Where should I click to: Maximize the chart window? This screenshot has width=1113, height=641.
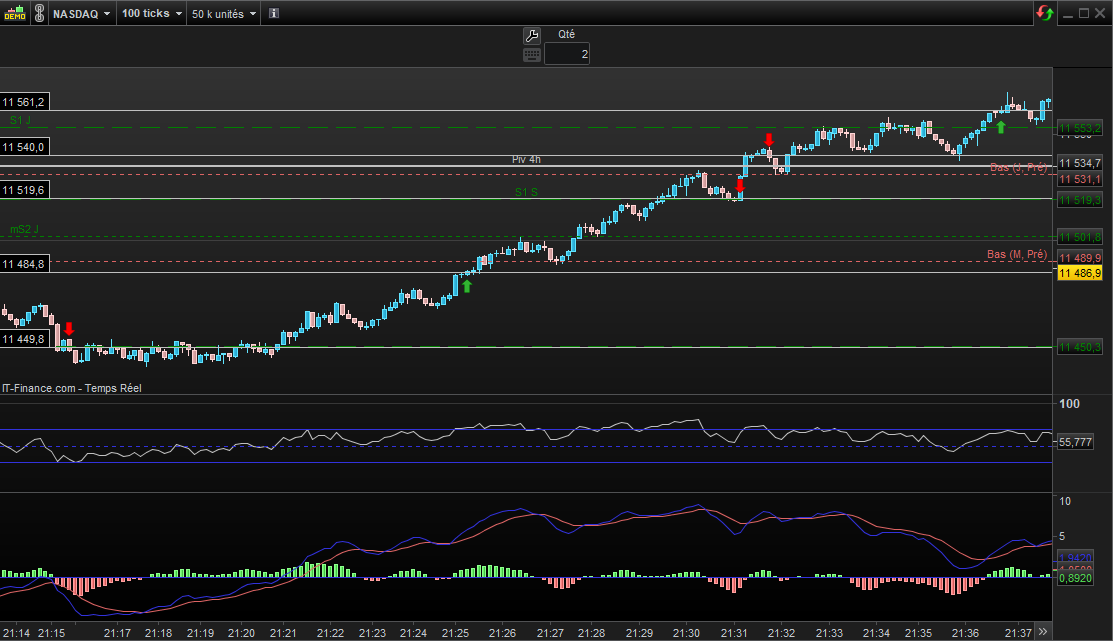(1084, 14)
